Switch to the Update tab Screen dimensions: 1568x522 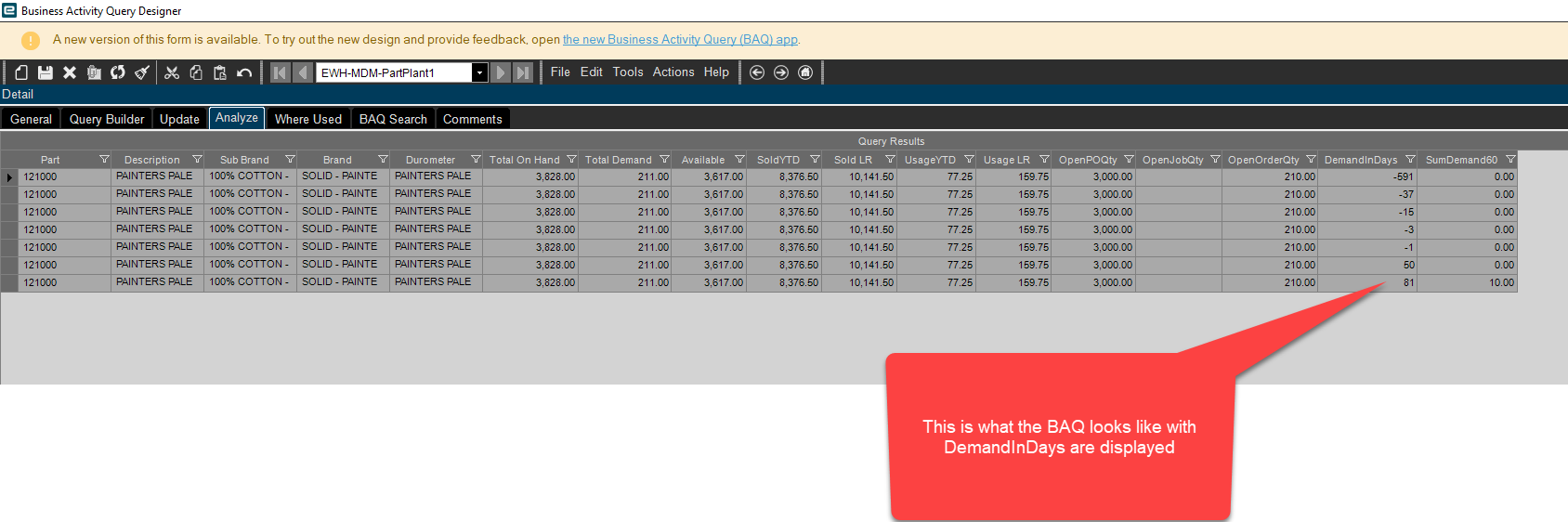coord(179,119)
